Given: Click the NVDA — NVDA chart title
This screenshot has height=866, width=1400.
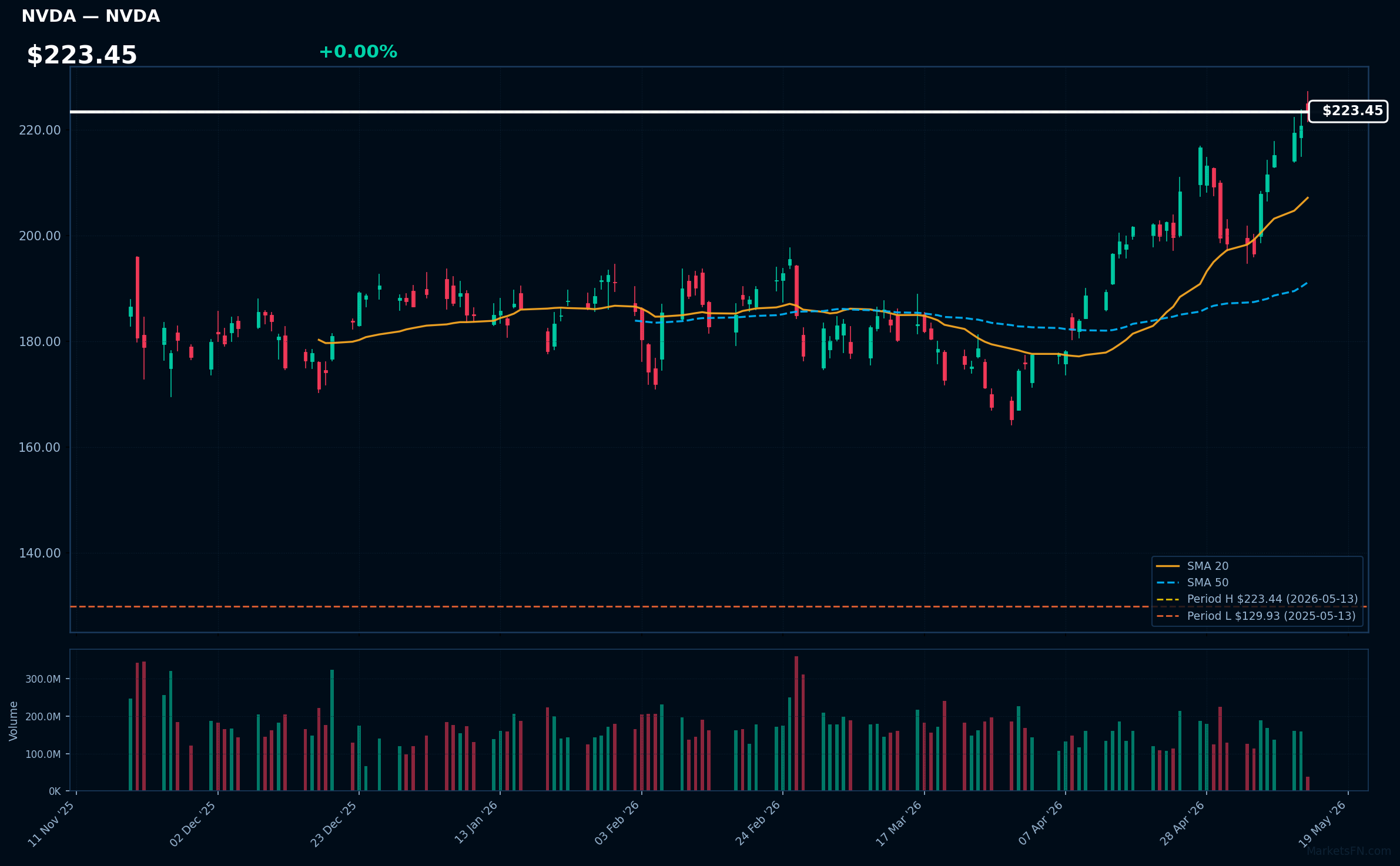Looking at the screenshot, I should point(91,16).
